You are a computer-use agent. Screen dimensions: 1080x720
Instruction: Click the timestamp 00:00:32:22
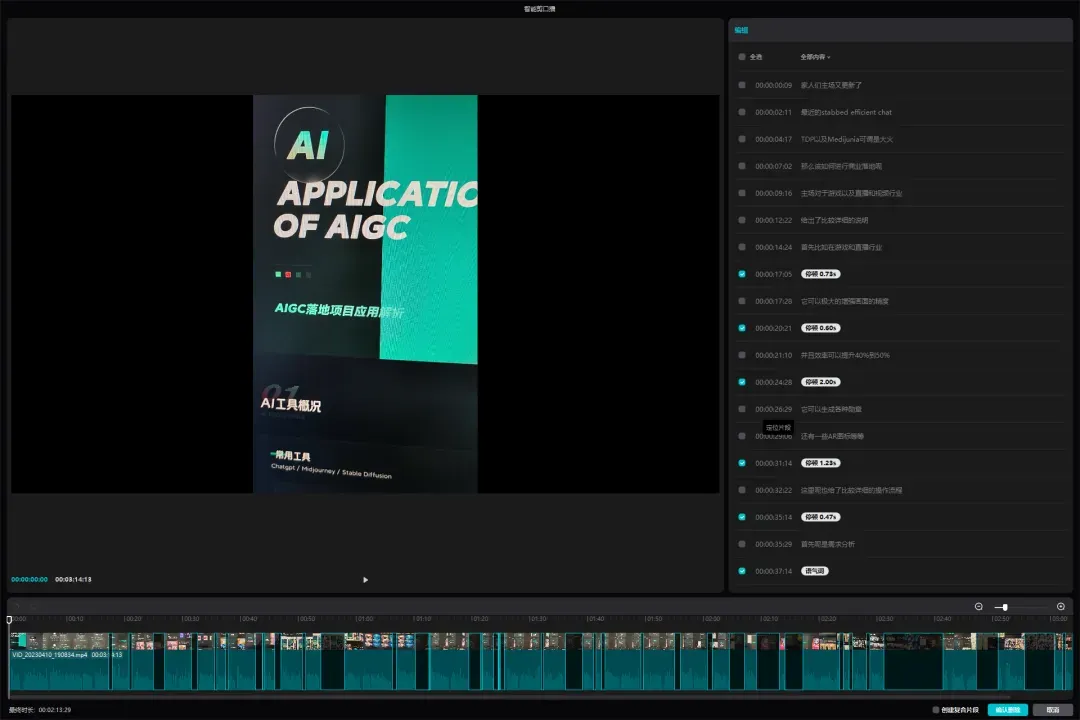tap(773, 490)
